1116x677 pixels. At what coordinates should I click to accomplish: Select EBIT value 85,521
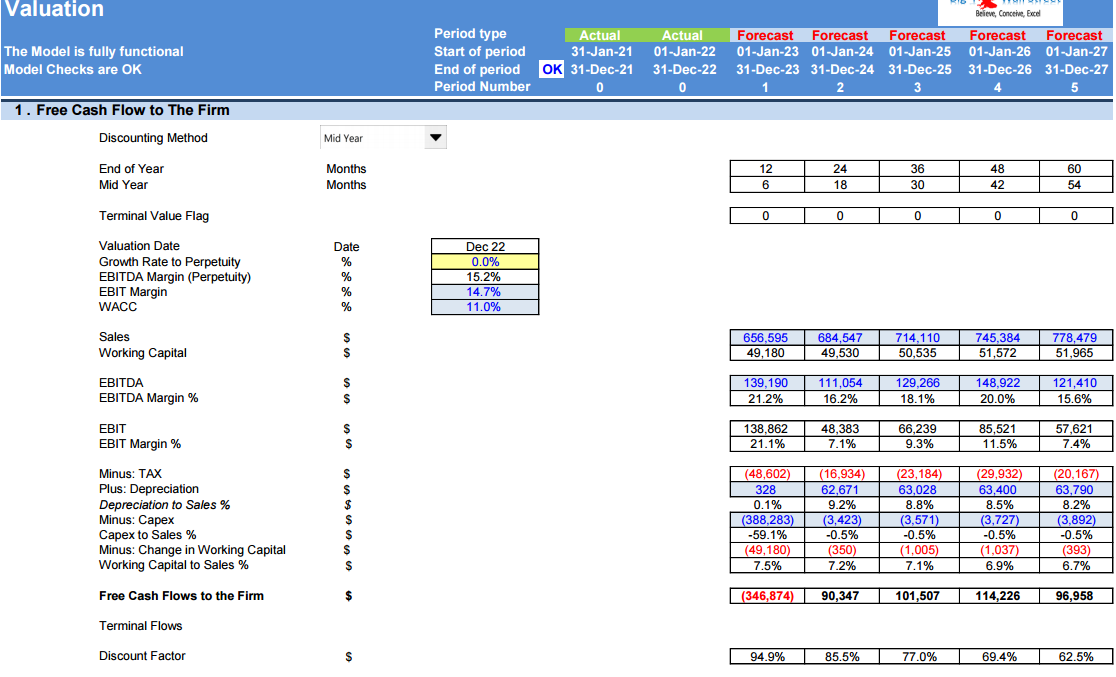pyautogui.click(x=998, y=429)
